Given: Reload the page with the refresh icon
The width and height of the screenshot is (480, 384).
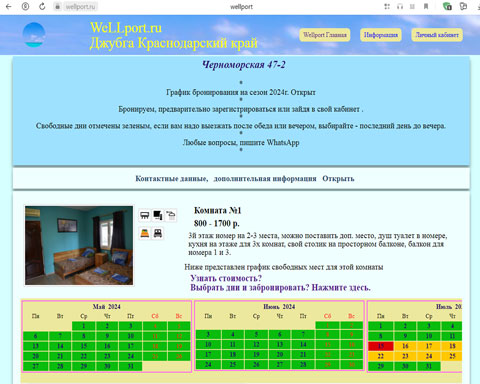Looking at the screenshot, I should (x=42, y=6).
